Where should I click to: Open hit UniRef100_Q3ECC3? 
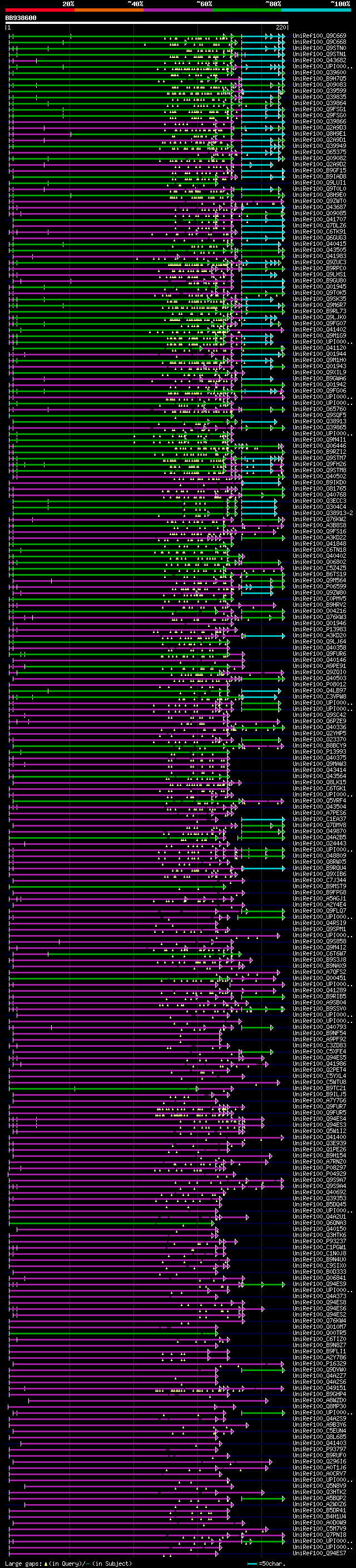[319, 501]
